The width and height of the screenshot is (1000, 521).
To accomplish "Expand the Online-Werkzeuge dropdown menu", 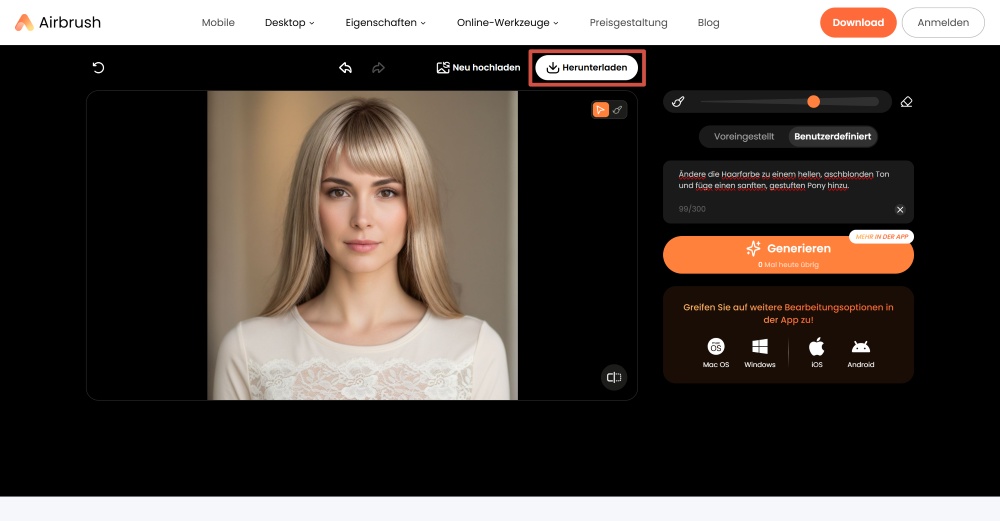I will point(508,22).
